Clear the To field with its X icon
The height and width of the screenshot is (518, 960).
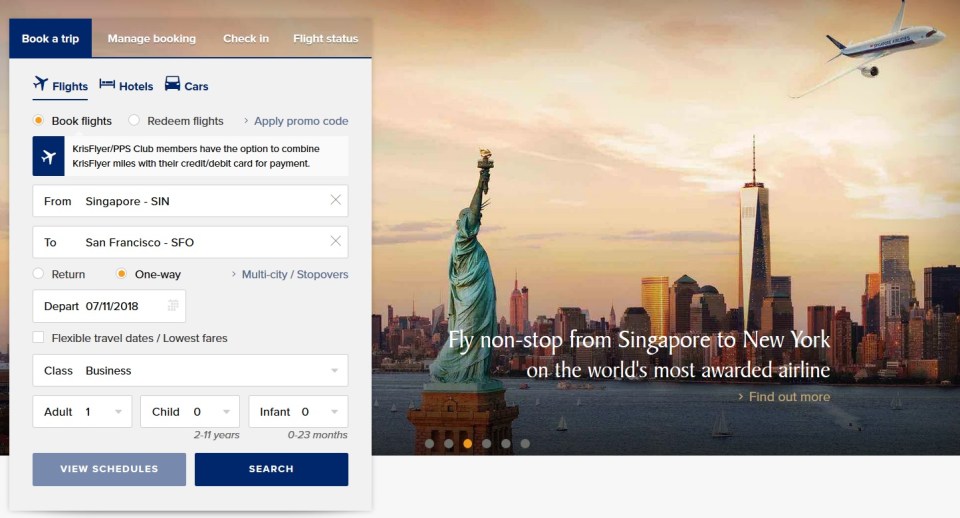[x=336, y=241]
